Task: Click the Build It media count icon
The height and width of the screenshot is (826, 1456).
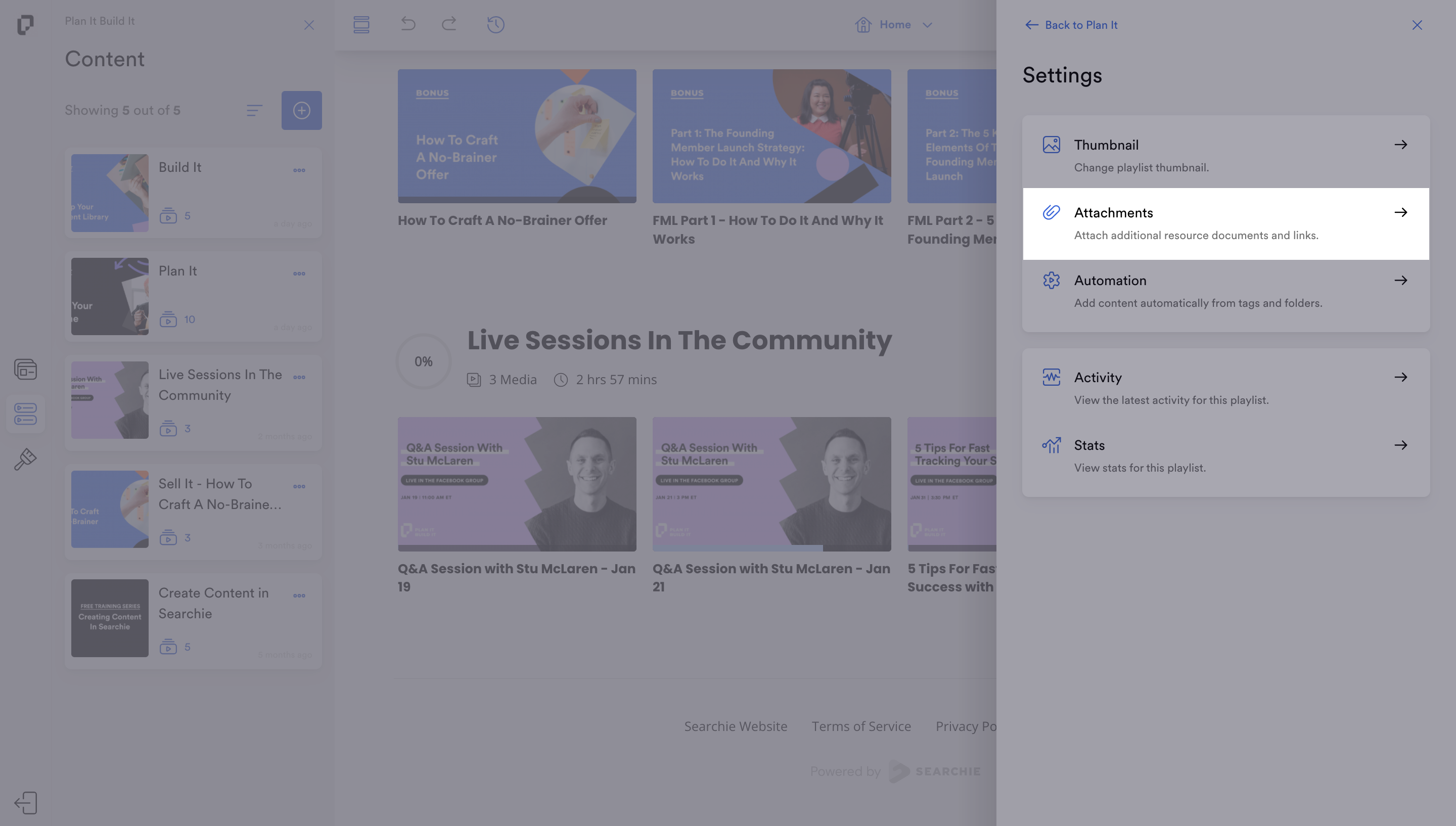Action: coord(168,215)
